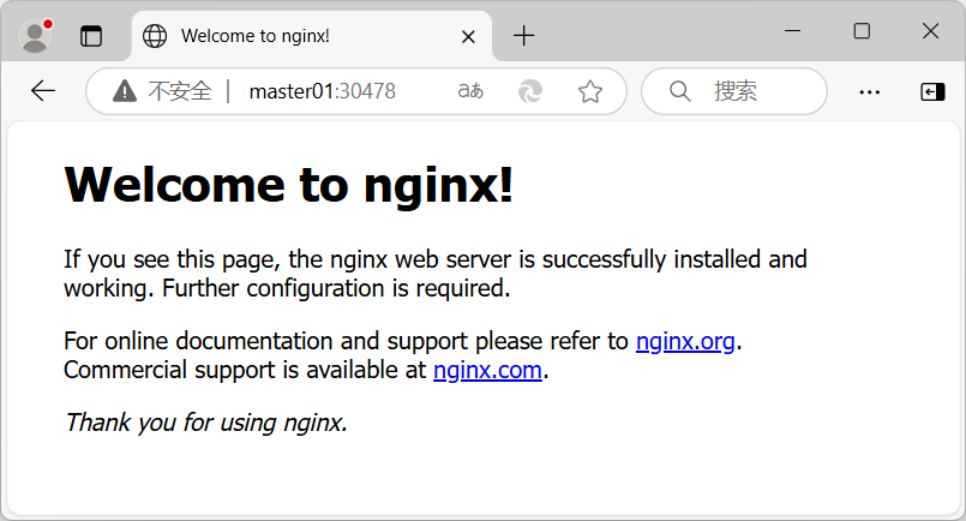
Task: Click the Thank you for using nginx. text
Action: point(206,423)
